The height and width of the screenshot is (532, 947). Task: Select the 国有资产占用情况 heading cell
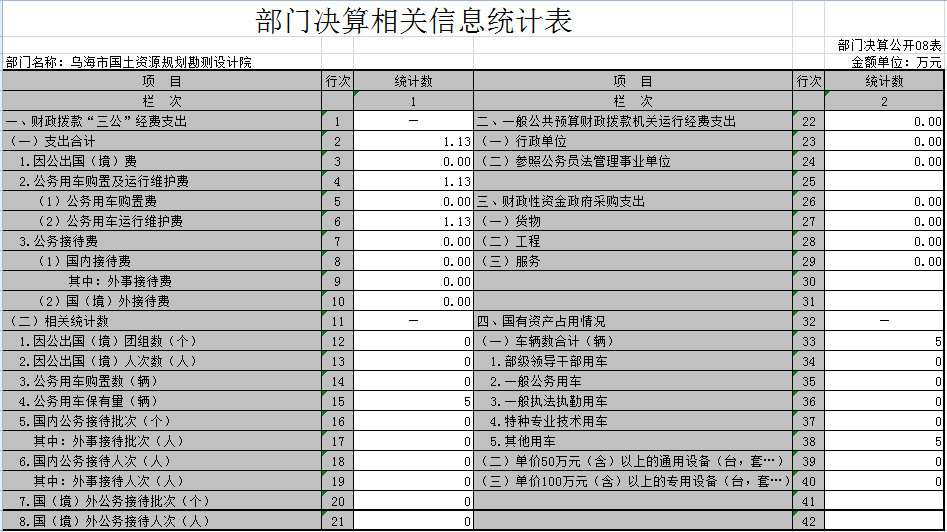(x=632, y=322)
